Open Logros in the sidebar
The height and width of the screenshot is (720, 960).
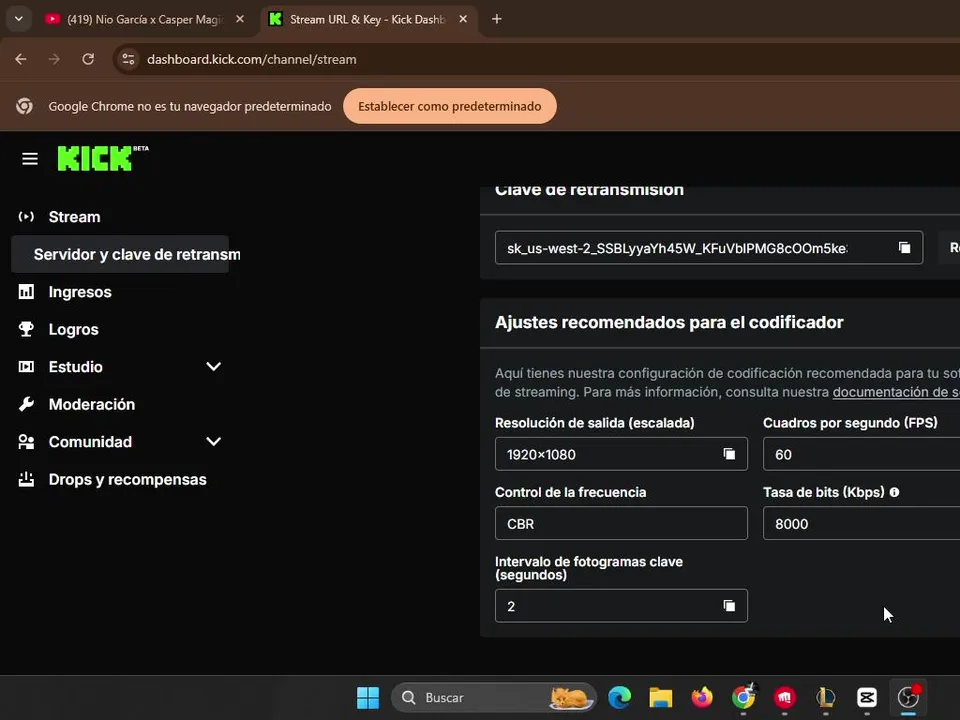73,329
